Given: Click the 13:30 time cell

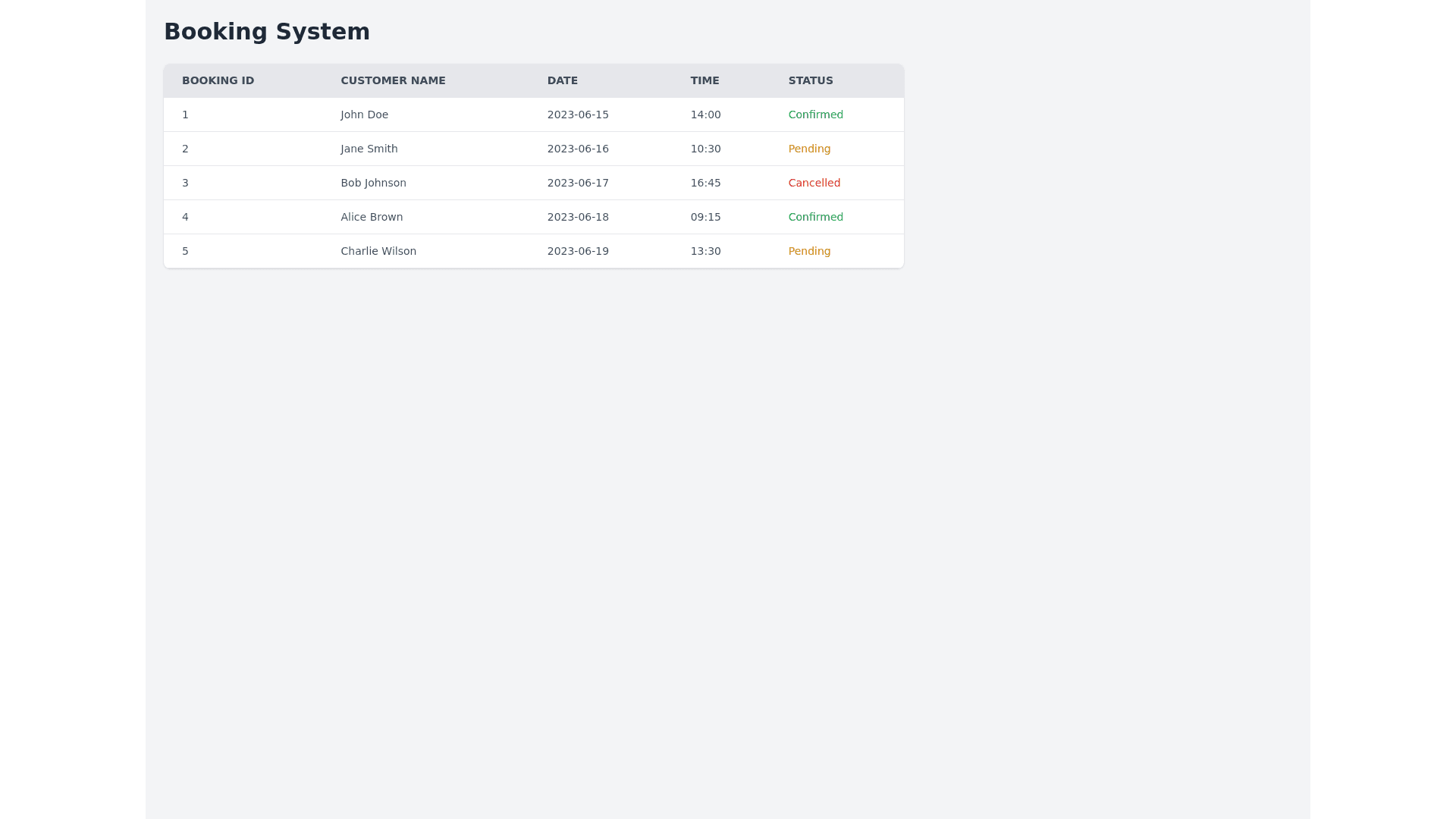Looking at the screenshot, I should [705, 251].
